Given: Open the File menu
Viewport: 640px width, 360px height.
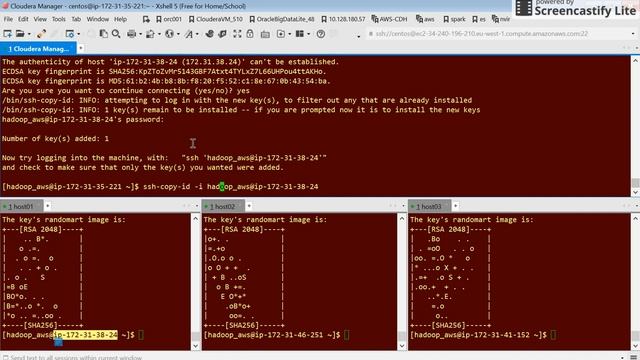Looking at the screenshot, I should tap(8, 19).
